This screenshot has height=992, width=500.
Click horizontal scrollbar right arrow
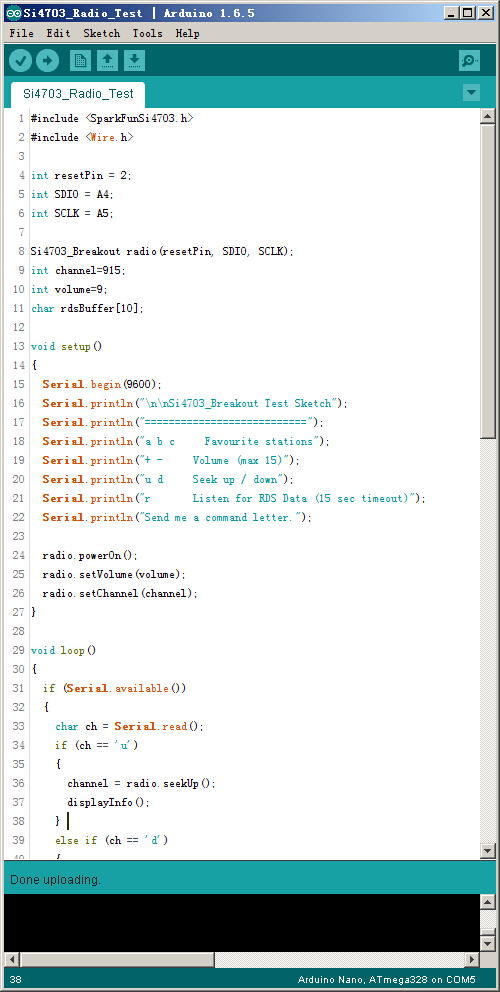(x=472, y=959)
